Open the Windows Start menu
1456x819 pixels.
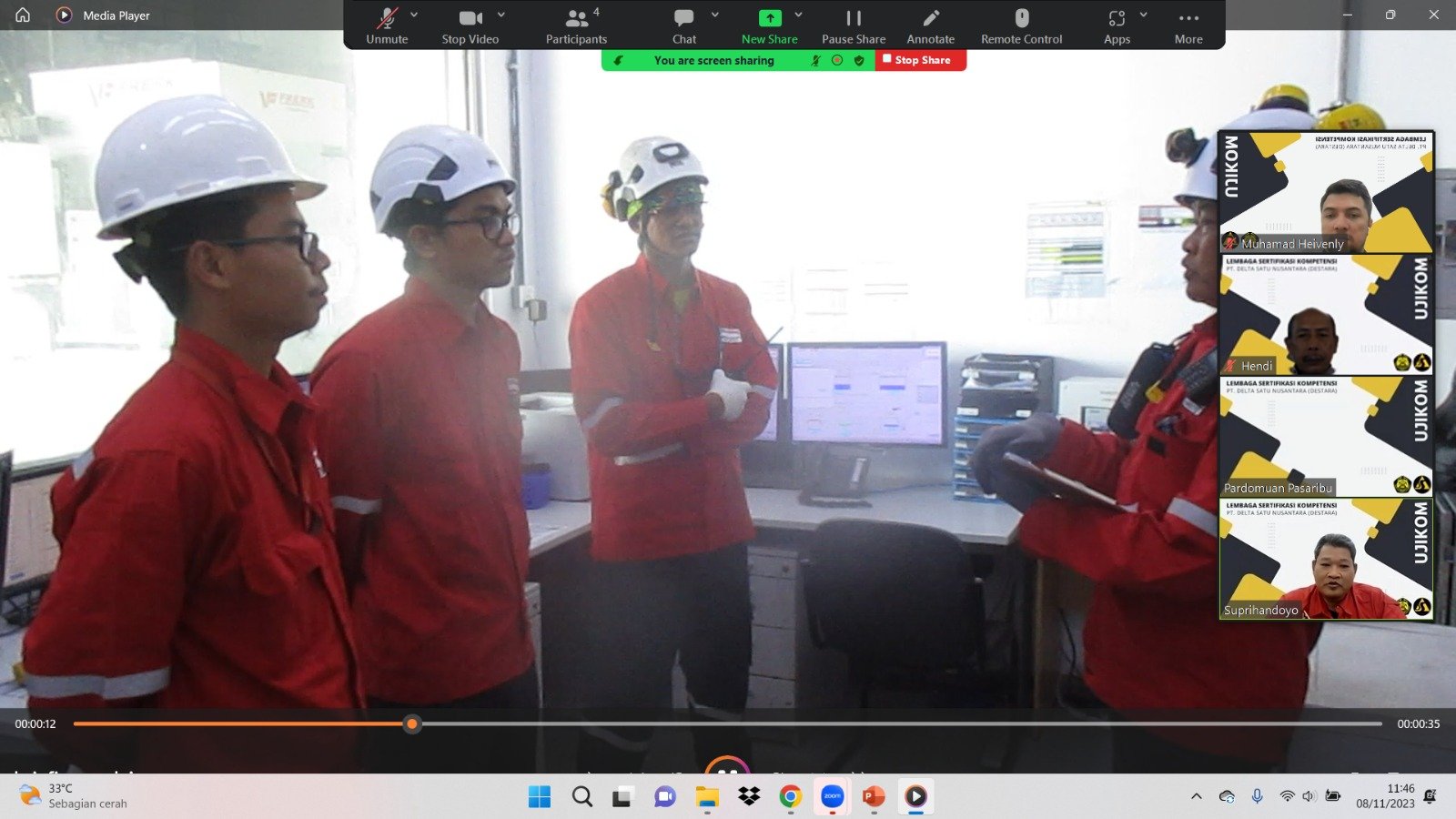click(540, 797)
